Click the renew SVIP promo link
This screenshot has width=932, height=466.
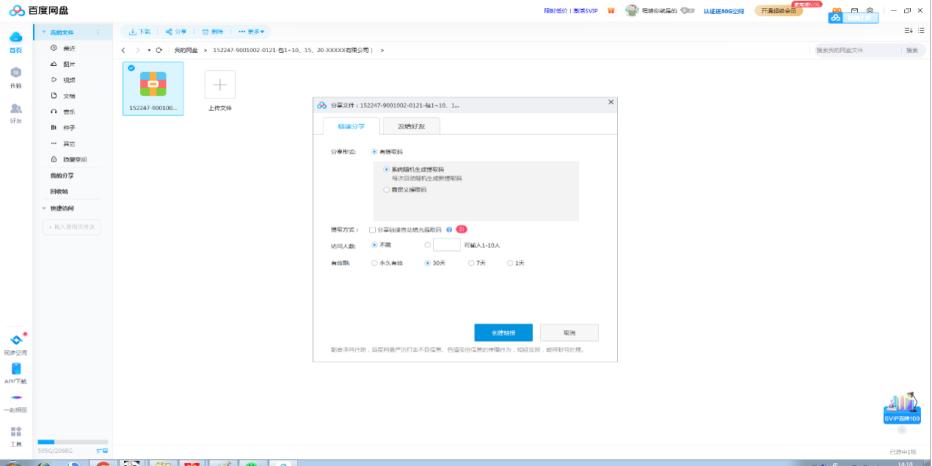[x=571, y=11]
